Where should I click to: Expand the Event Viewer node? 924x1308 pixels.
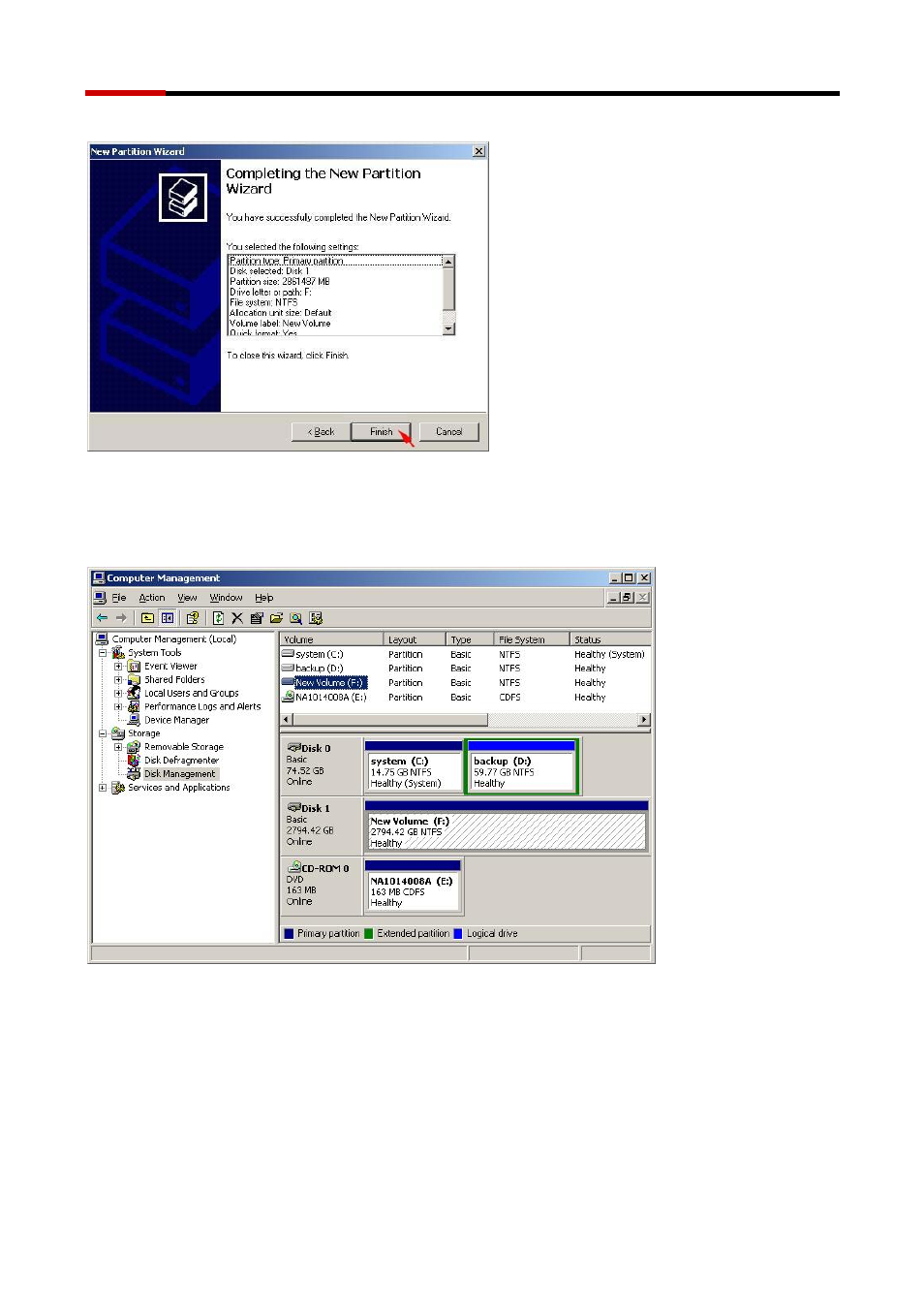pos(118,667)
